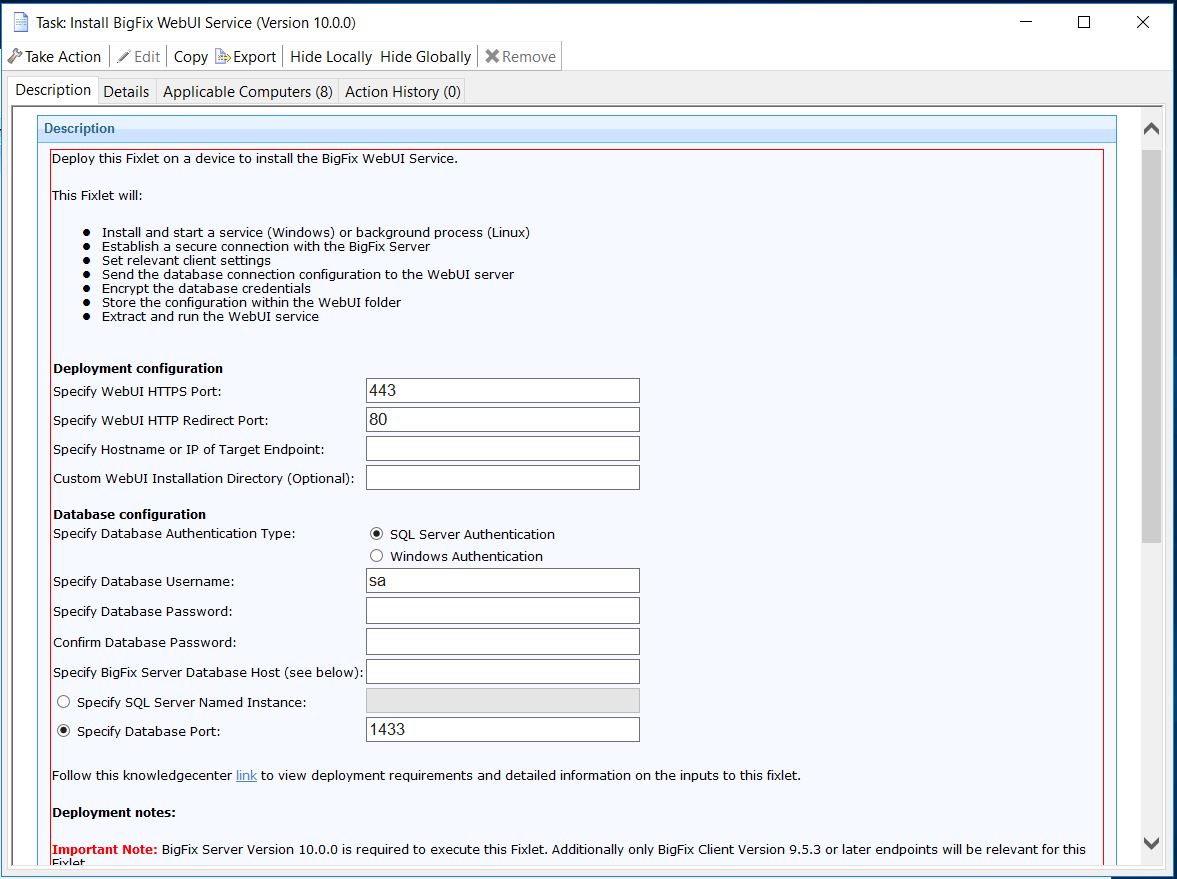The height and width of the screenshot is (879, 1177).
Task: Click the Hostname or IP of Target Endpoint field
Action: coord(502,448)
